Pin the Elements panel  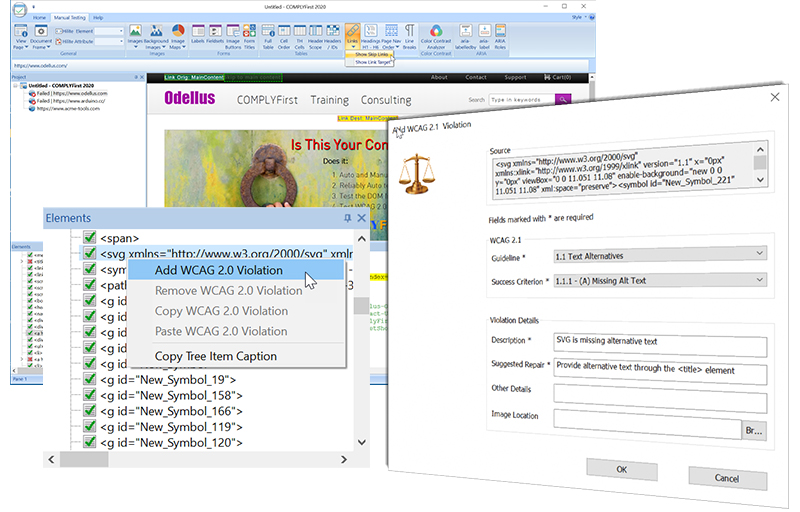[x=347, y=218]
